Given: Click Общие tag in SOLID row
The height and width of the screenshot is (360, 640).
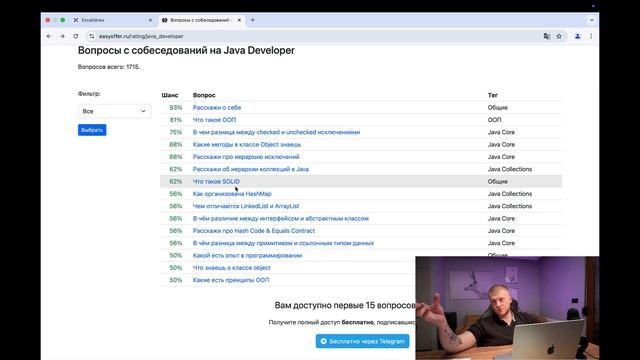Looking at the screenshot, I should [498, 181].
